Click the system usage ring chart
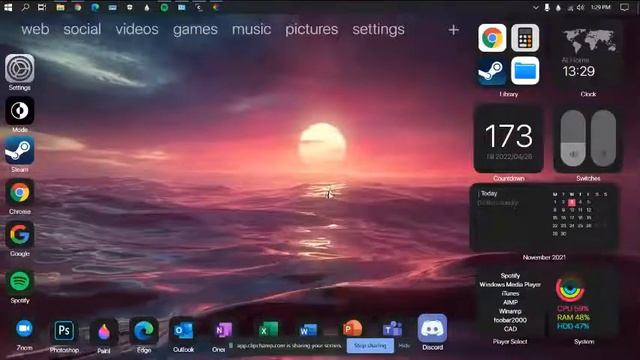This screenshot has height=360, width=640. coord(570,289)
